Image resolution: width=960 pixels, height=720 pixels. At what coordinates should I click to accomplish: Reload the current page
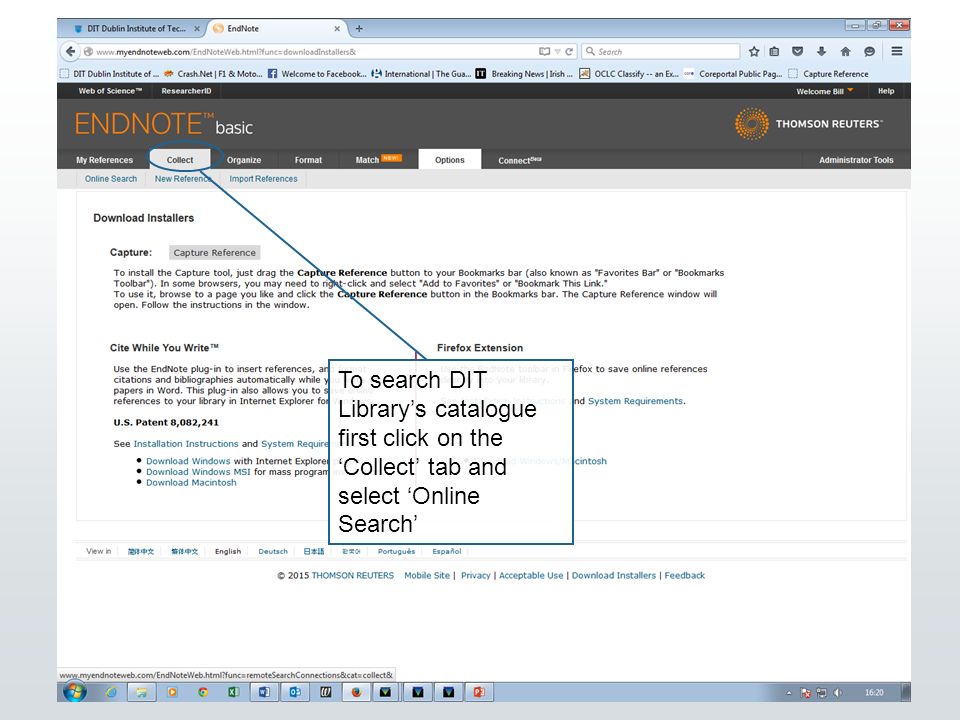[x=569, y=51]
